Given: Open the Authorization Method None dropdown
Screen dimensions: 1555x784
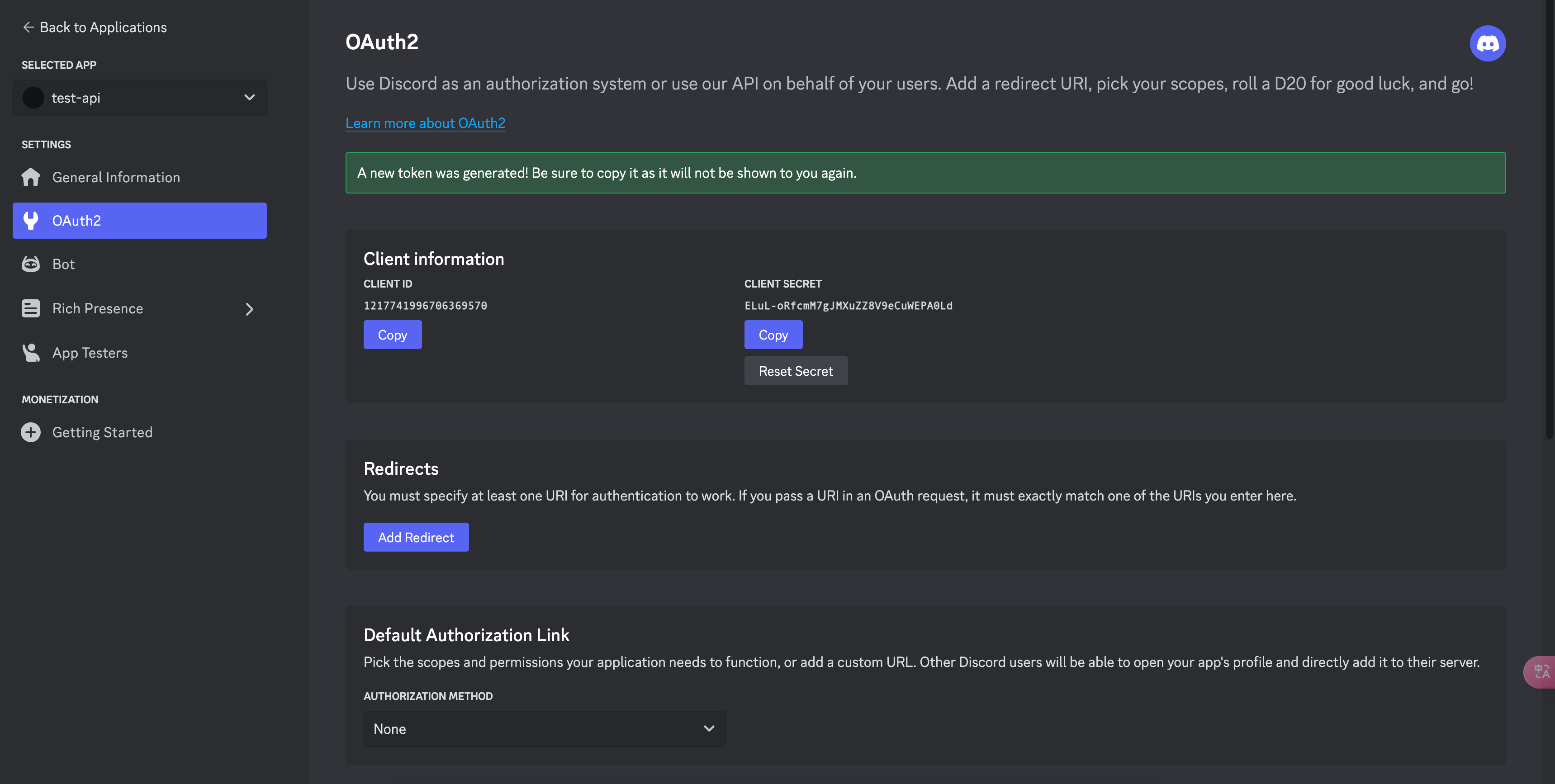Looking at the screenshot, I should coord(545,728).
